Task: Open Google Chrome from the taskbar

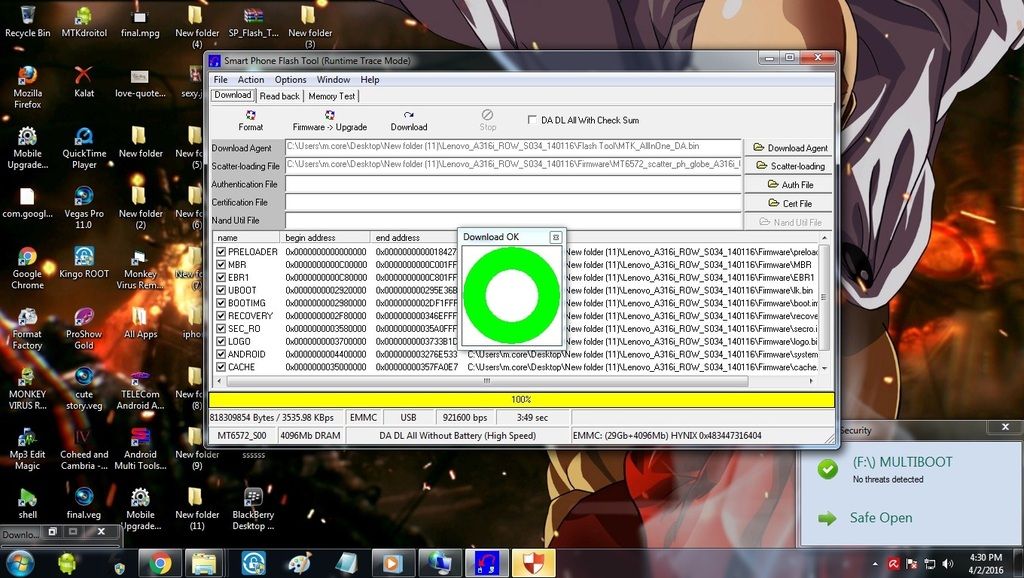Action: point(159,563)
